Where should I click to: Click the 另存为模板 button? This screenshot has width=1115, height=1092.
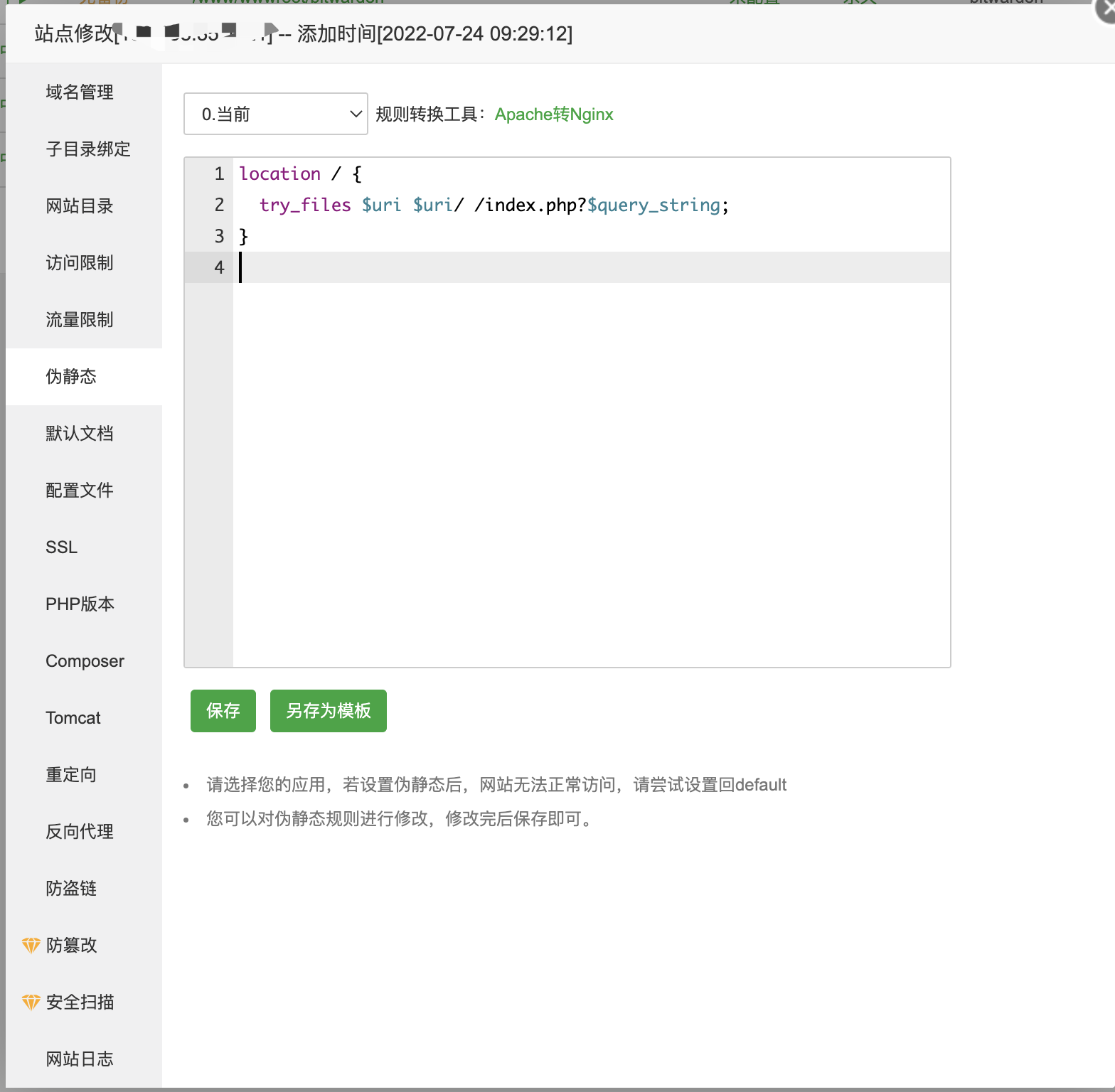(x=328, y=710)
